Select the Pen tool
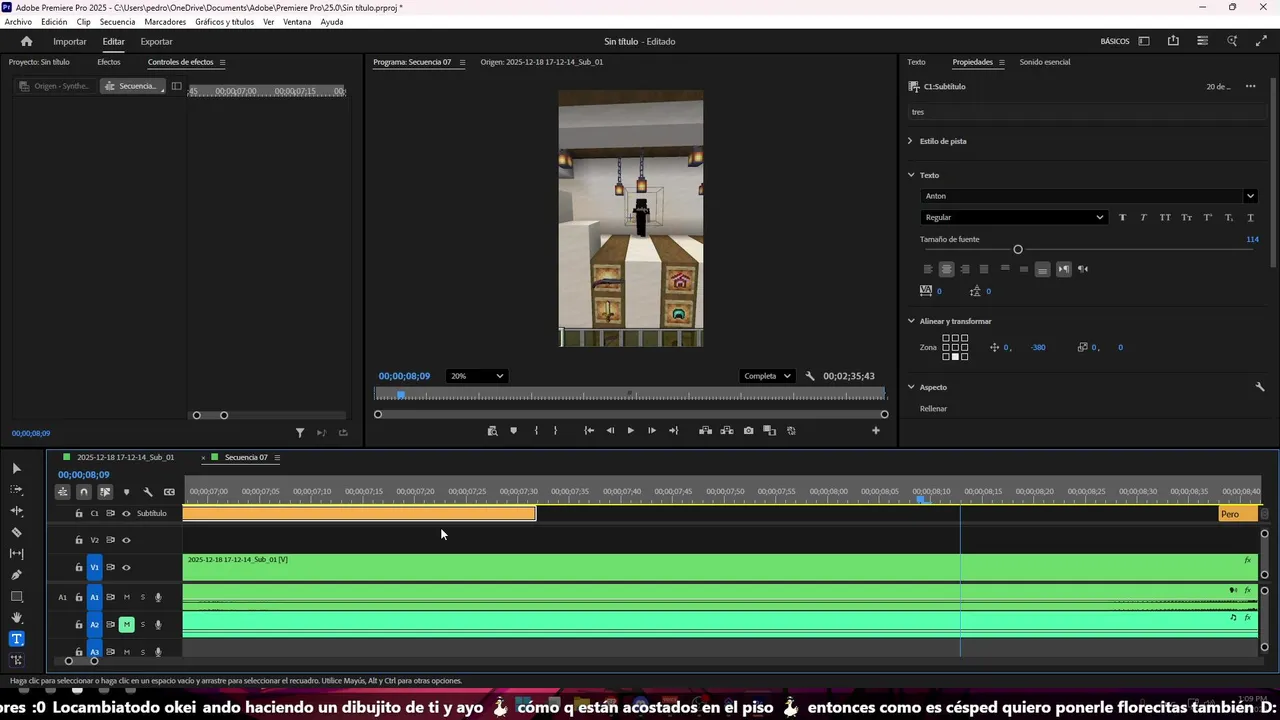The height and width of the screenshot is (720, 1280). (x=16, y=575)
